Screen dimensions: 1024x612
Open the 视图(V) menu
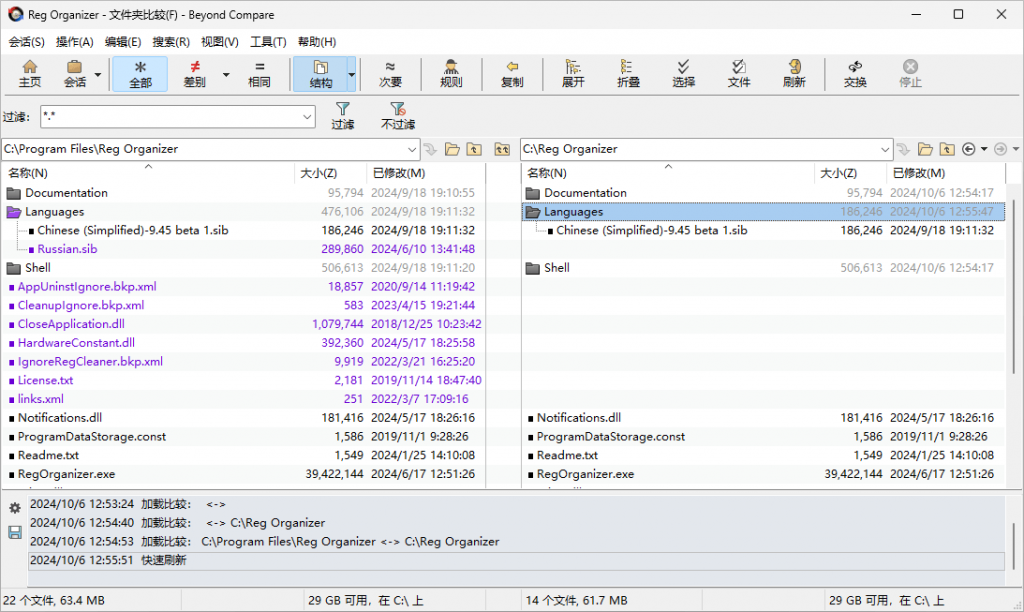pyautogui.click(x=219, y=42)
